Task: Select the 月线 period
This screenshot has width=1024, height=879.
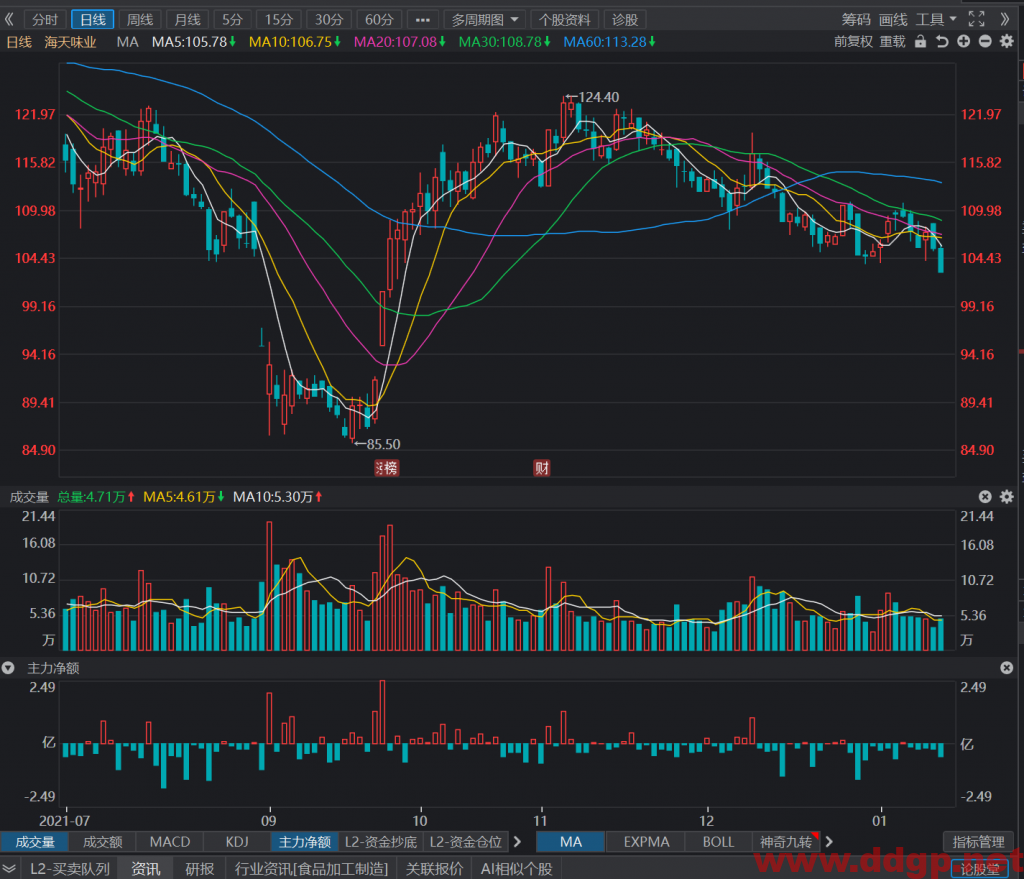Action: coord(187,20)
